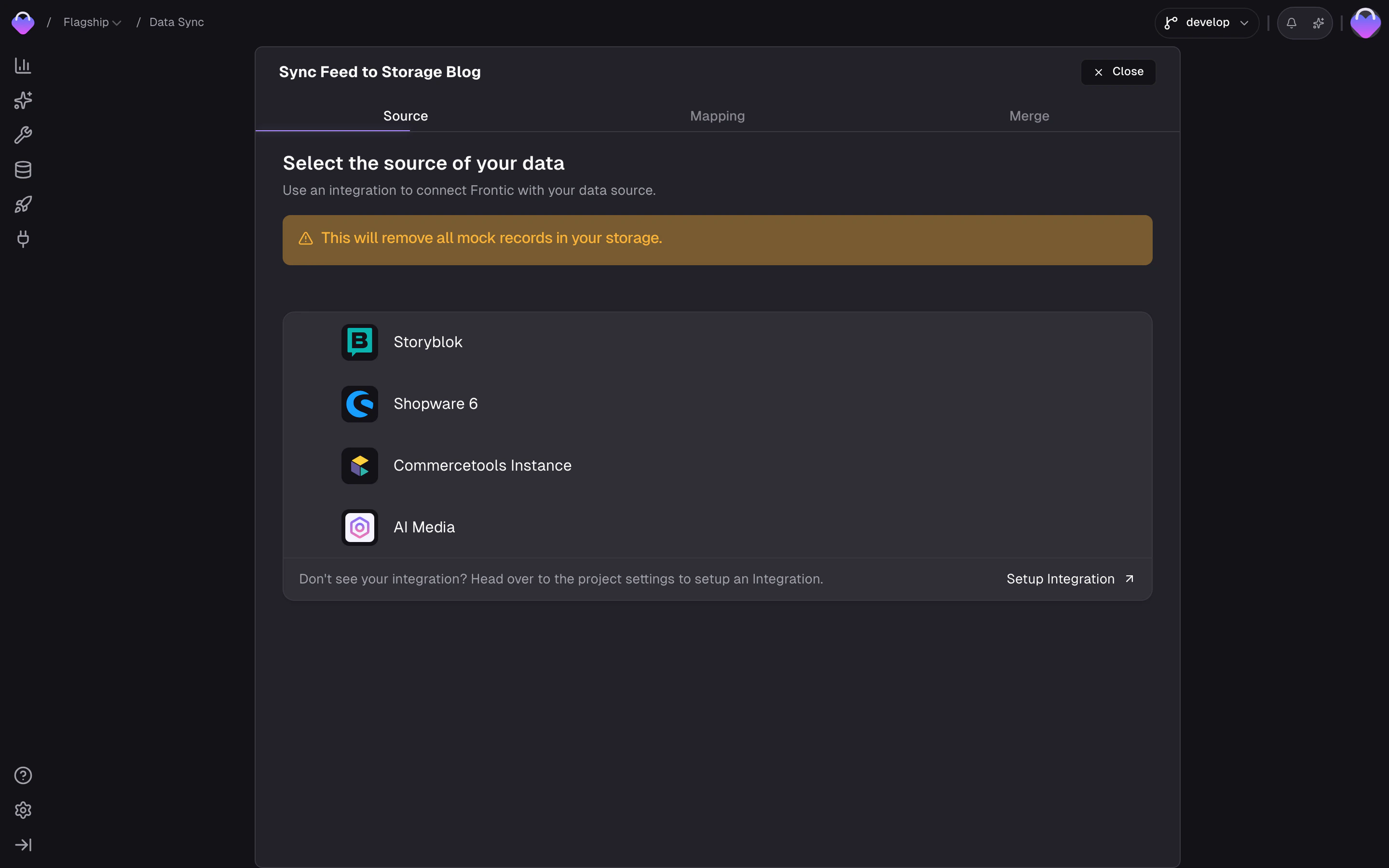Click the Commercetools logo icon
Screen dimensions: 1389x868
(360, 465)
